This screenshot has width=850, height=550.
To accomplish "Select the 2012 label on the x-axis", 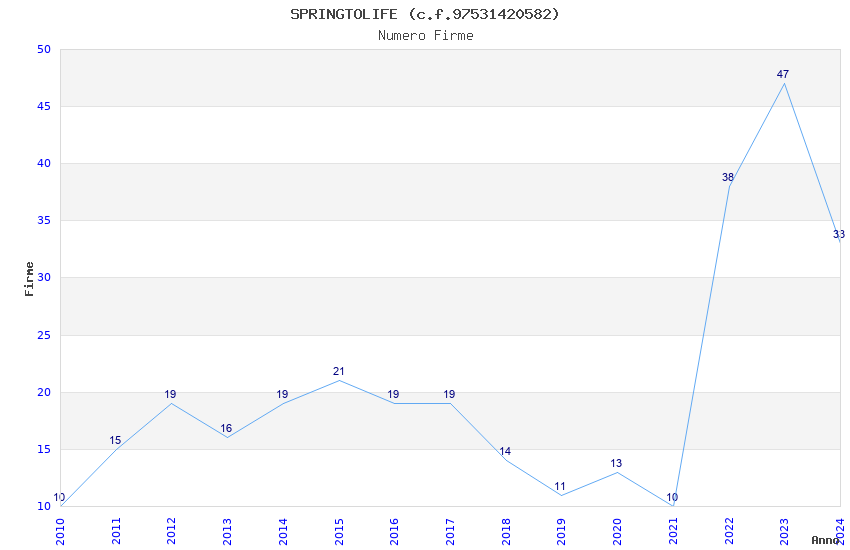I will (x=172, y=529).
